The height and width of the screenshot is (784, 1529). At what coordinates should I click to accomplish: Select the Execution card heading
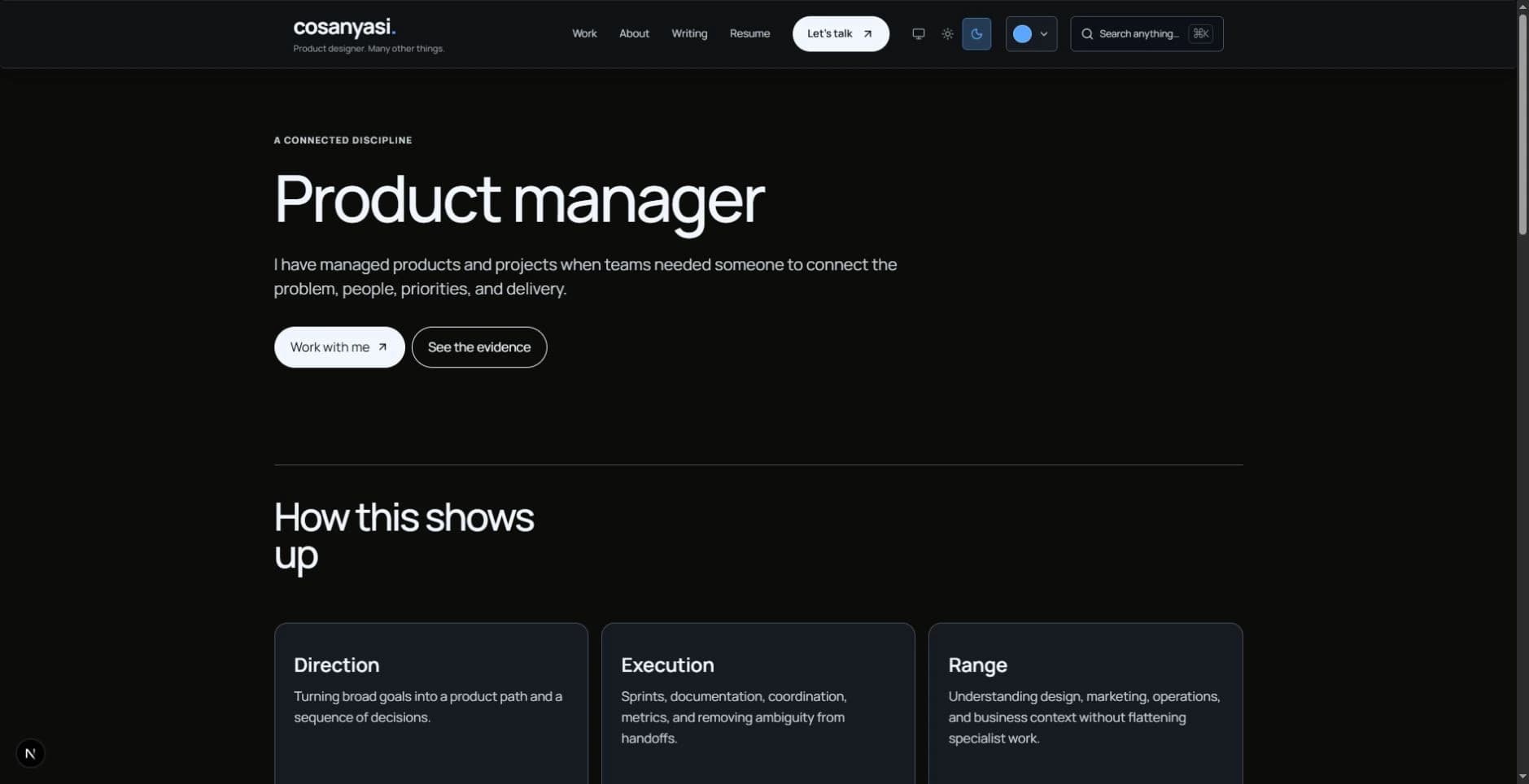667,665
